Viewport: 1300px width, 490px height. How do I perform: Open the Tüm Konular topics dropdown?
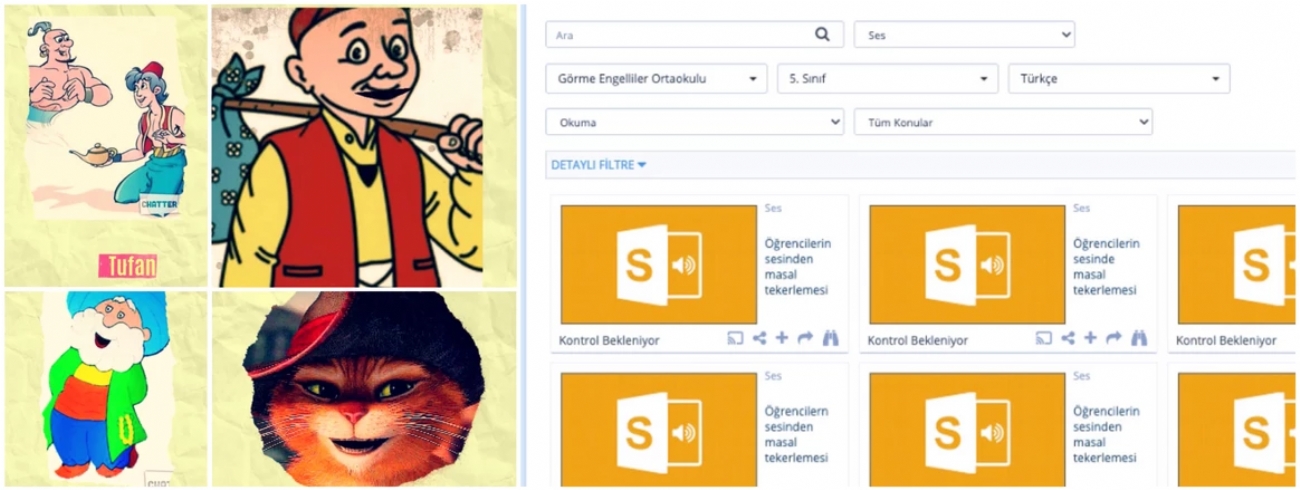tap(1003, 122)
